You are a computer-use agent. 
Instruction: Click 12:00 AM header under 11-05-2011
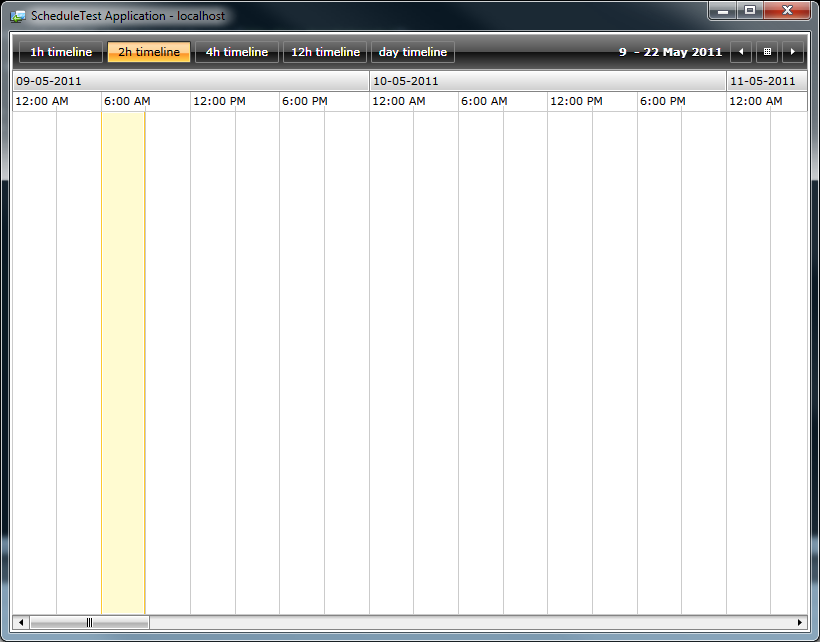[767, 101]
